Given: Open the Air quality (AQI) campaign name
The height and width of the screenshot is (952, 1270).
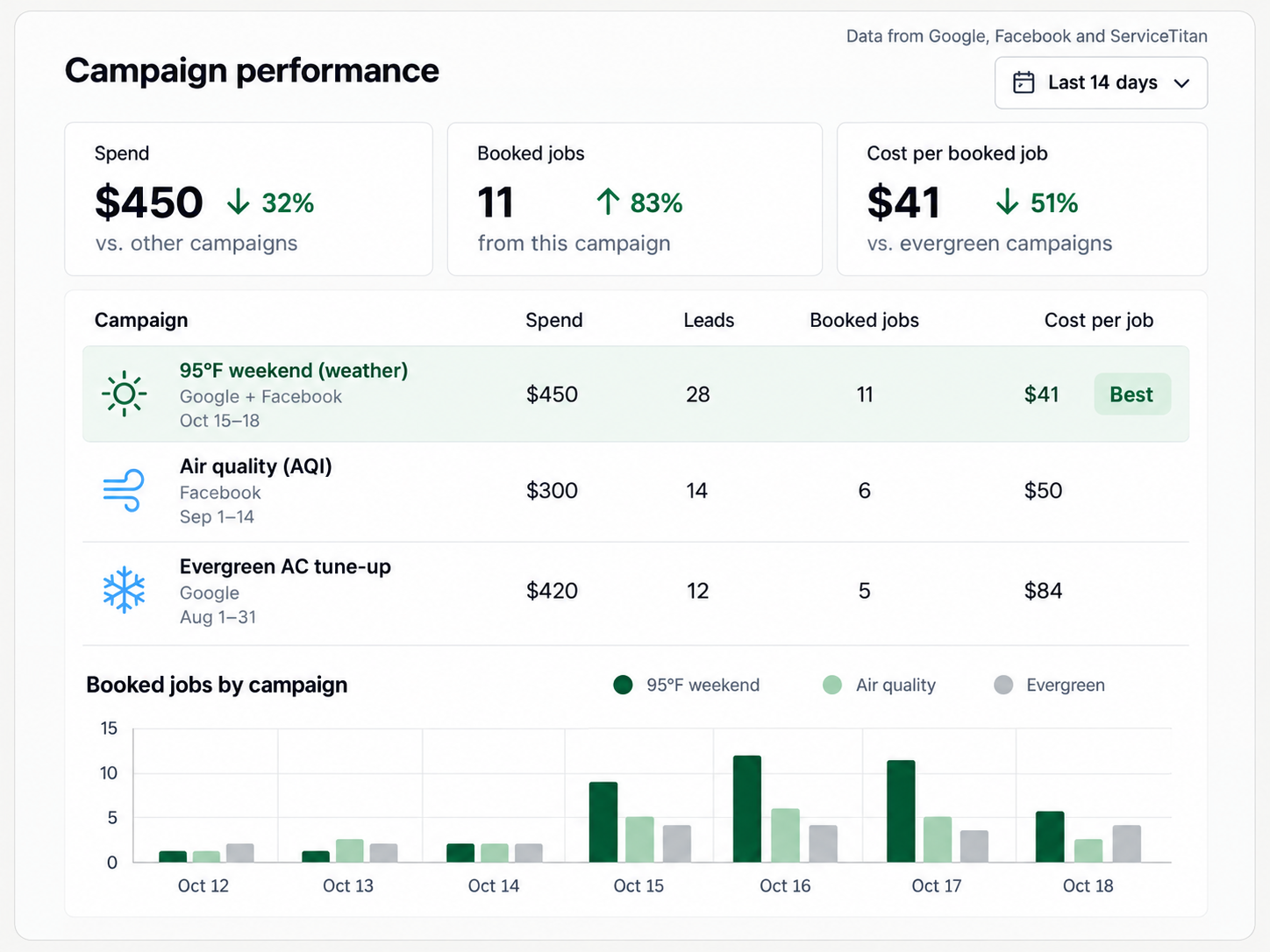Looking at the screenshot, I should [x=256, y=466].
